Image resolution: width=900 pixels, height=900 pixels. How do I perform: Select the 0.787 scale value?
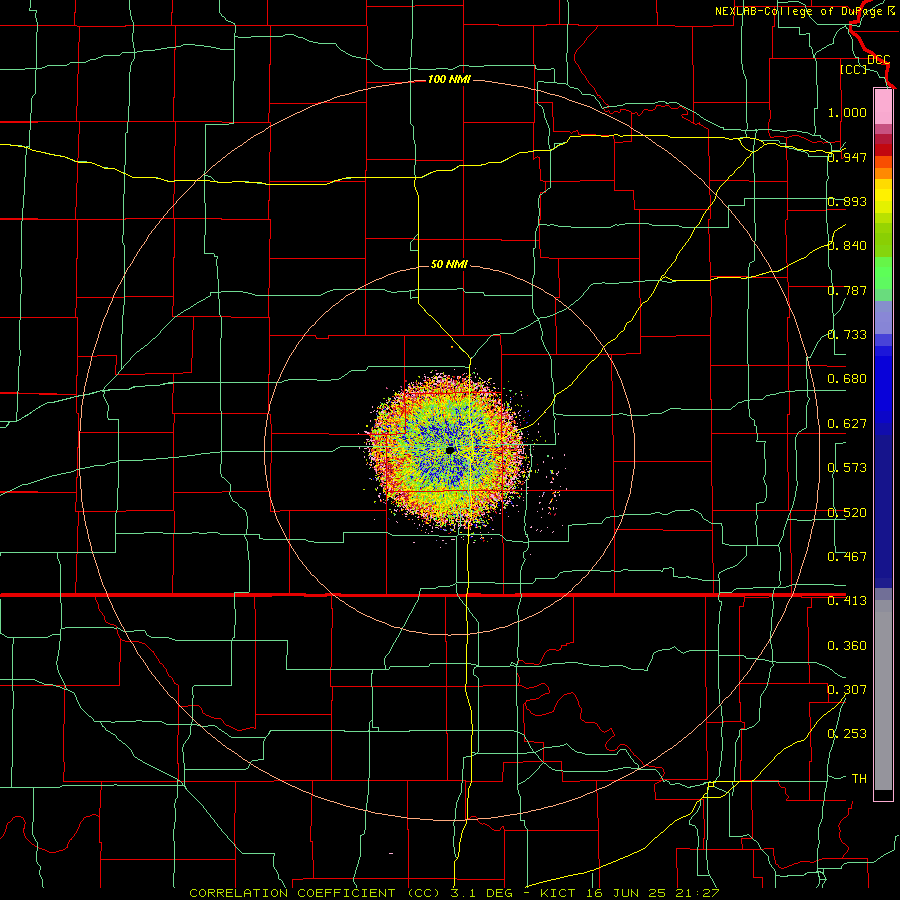(847, 290)
